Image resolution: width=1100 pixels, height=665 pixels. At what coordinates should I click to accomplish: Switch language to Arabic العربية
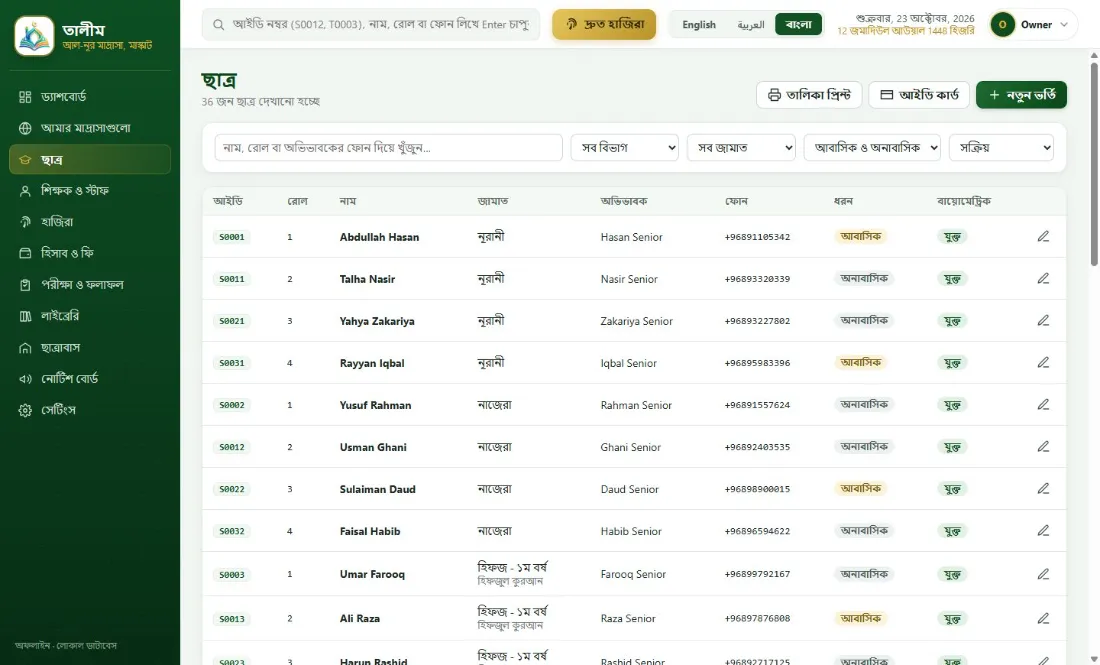751,25
